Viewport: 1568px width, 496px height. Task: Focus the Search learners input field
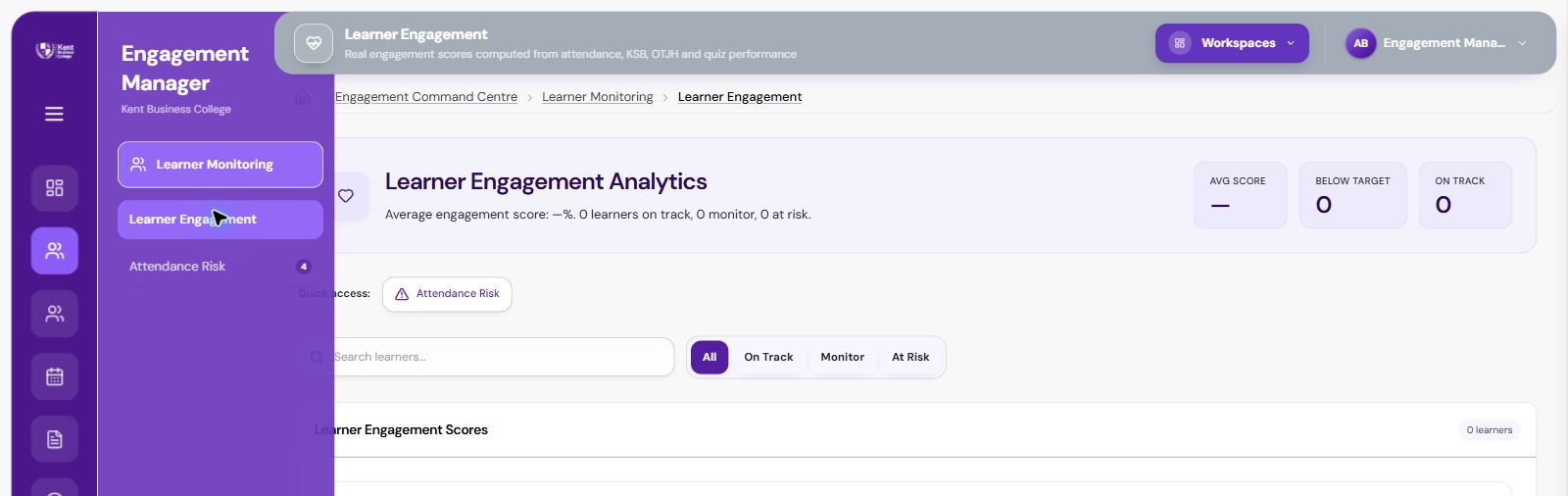[487, 357]
